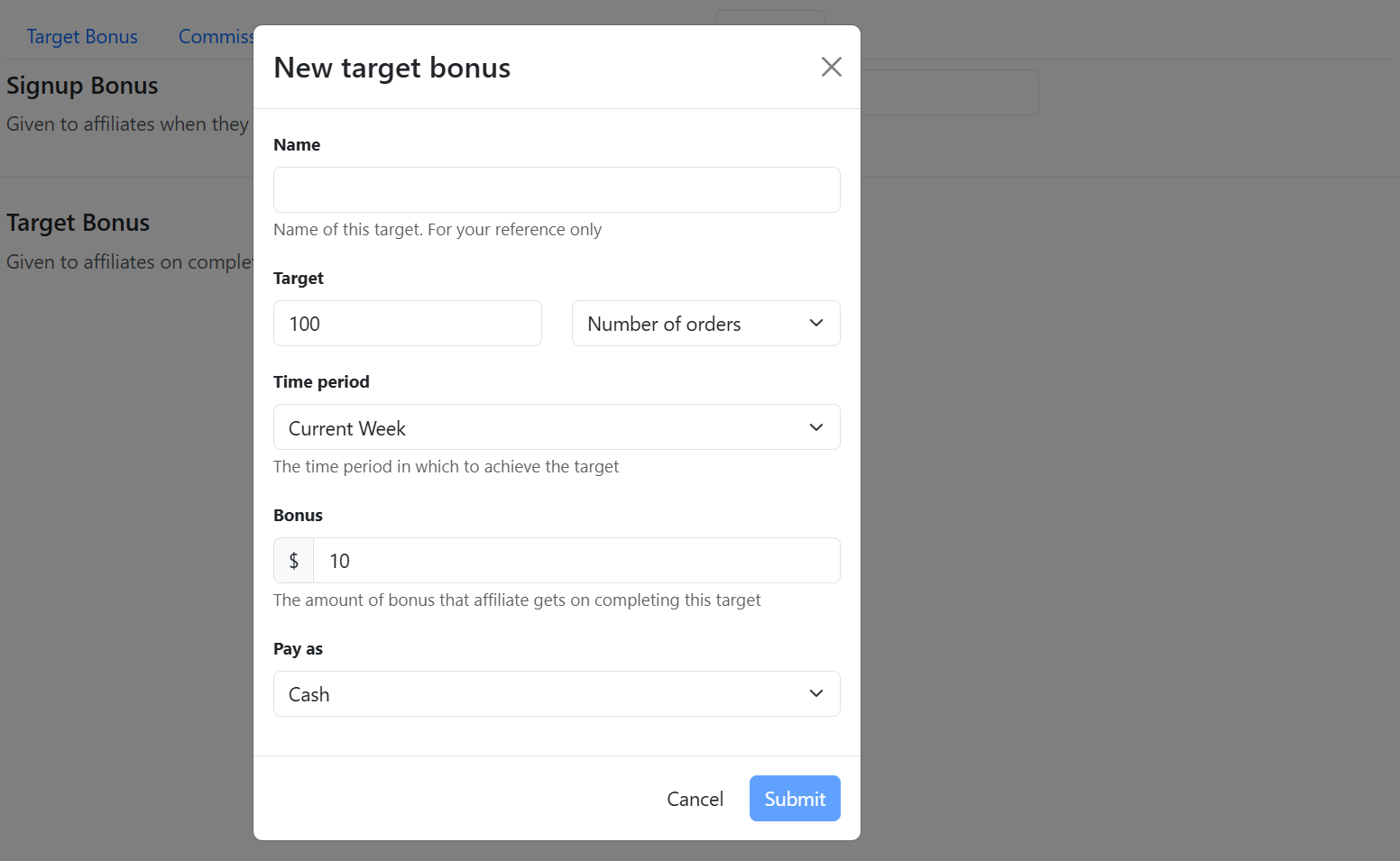1400x861 pixels.
Task: Click the Signup Bonus heading behind the dialog
Action: pyautogui.click(x=82, y=86)
